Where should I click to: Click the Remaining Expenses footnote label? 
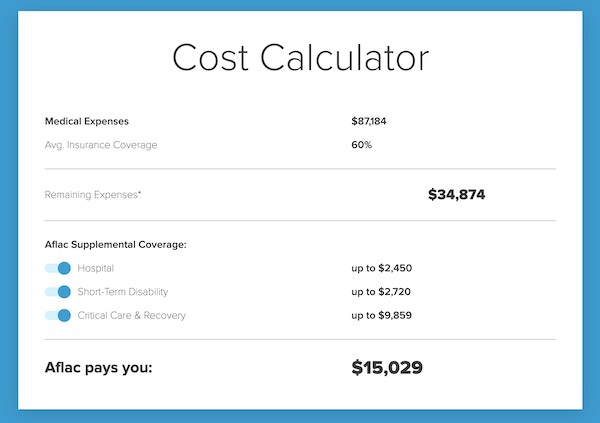click(93, 195)
